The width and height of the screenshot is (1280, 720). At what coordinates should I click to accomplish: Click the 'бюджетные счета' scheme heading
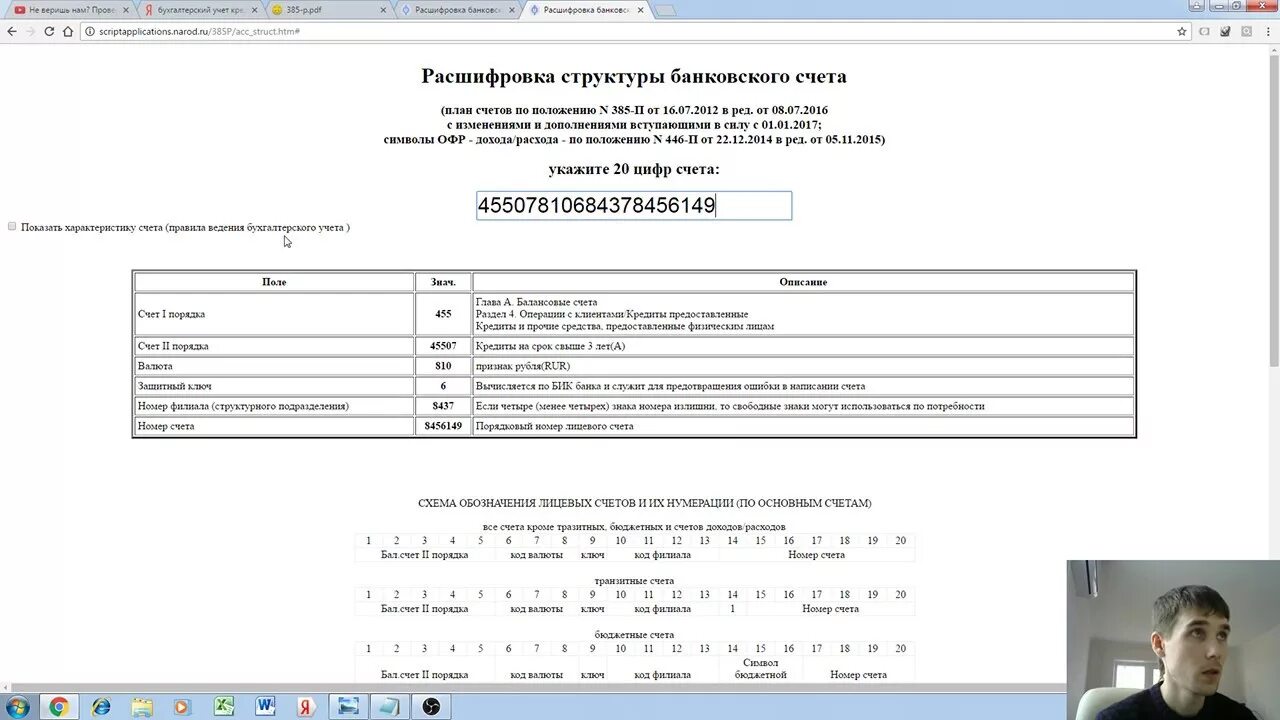point(634,634)
